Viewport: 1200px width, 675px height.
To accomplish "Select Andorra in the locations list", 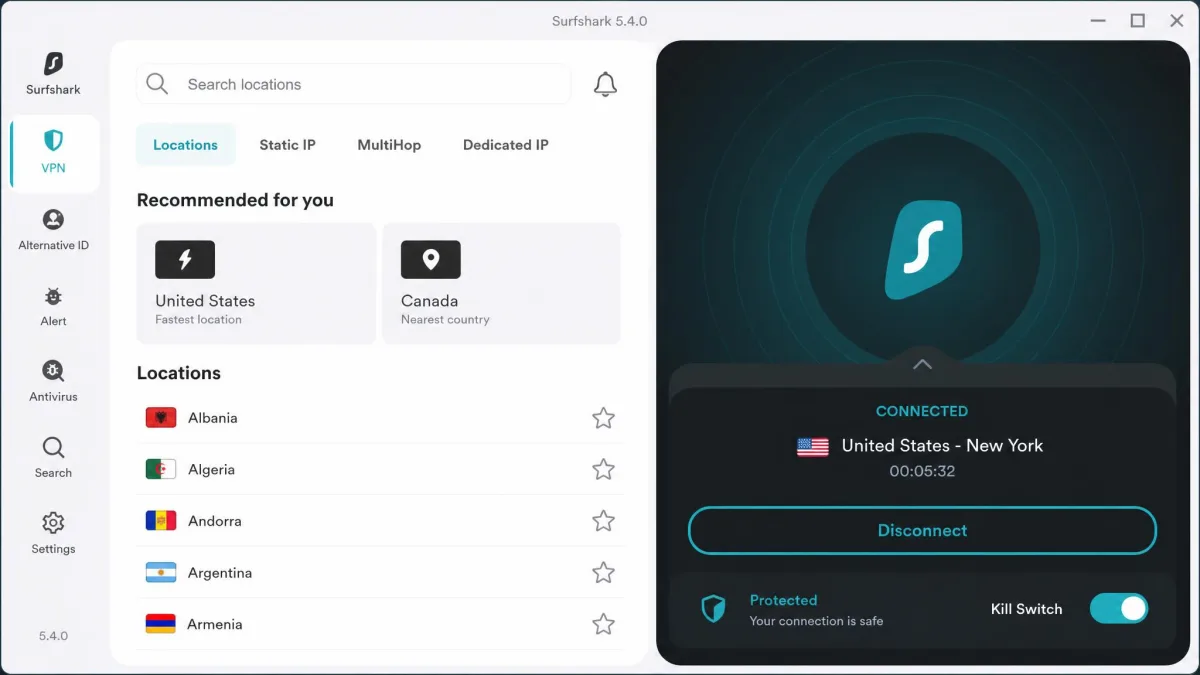I will tap(380, 521).
